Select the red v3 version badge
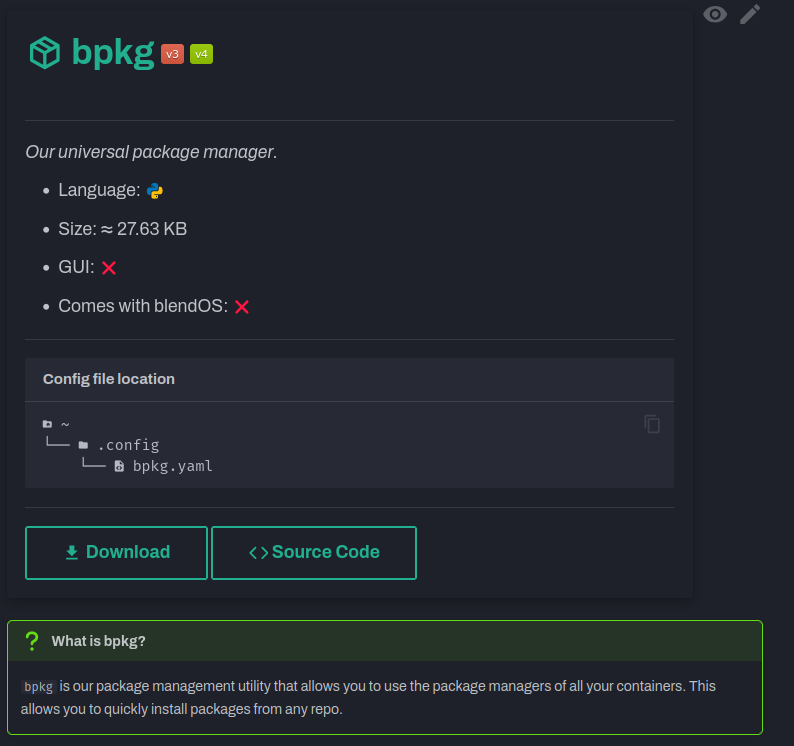 172,54
